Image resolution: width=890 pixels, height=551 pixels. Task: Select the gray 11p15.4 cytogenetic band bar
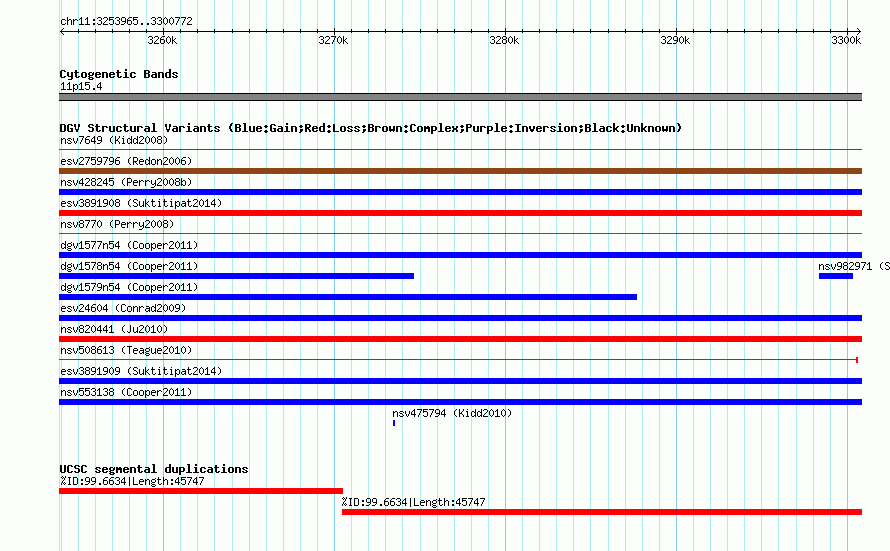[x=460, y=97]
